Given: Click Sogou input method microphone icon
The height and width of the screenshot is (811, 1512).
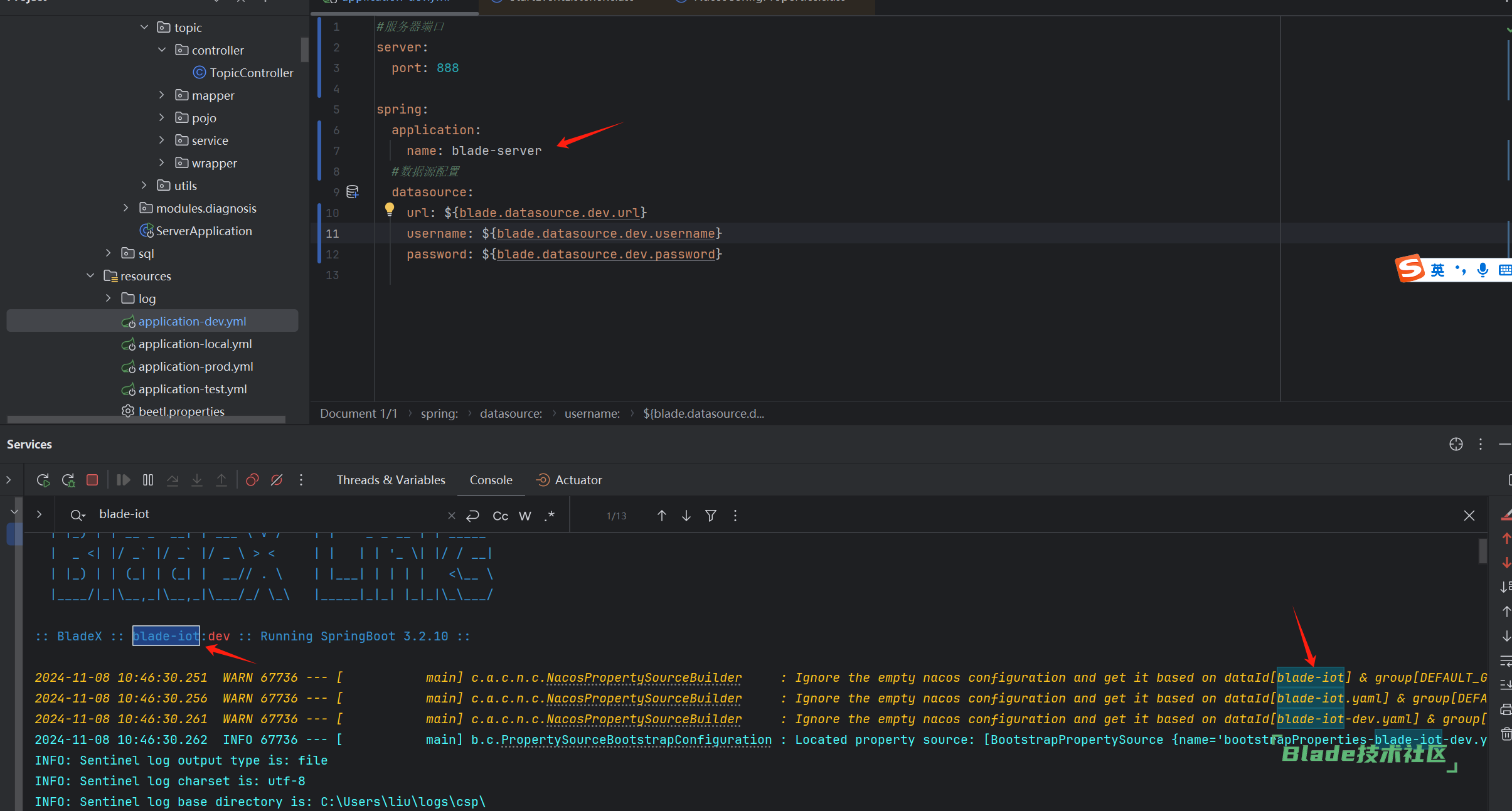Looking at the screenshot, I should pos(1483,270).
